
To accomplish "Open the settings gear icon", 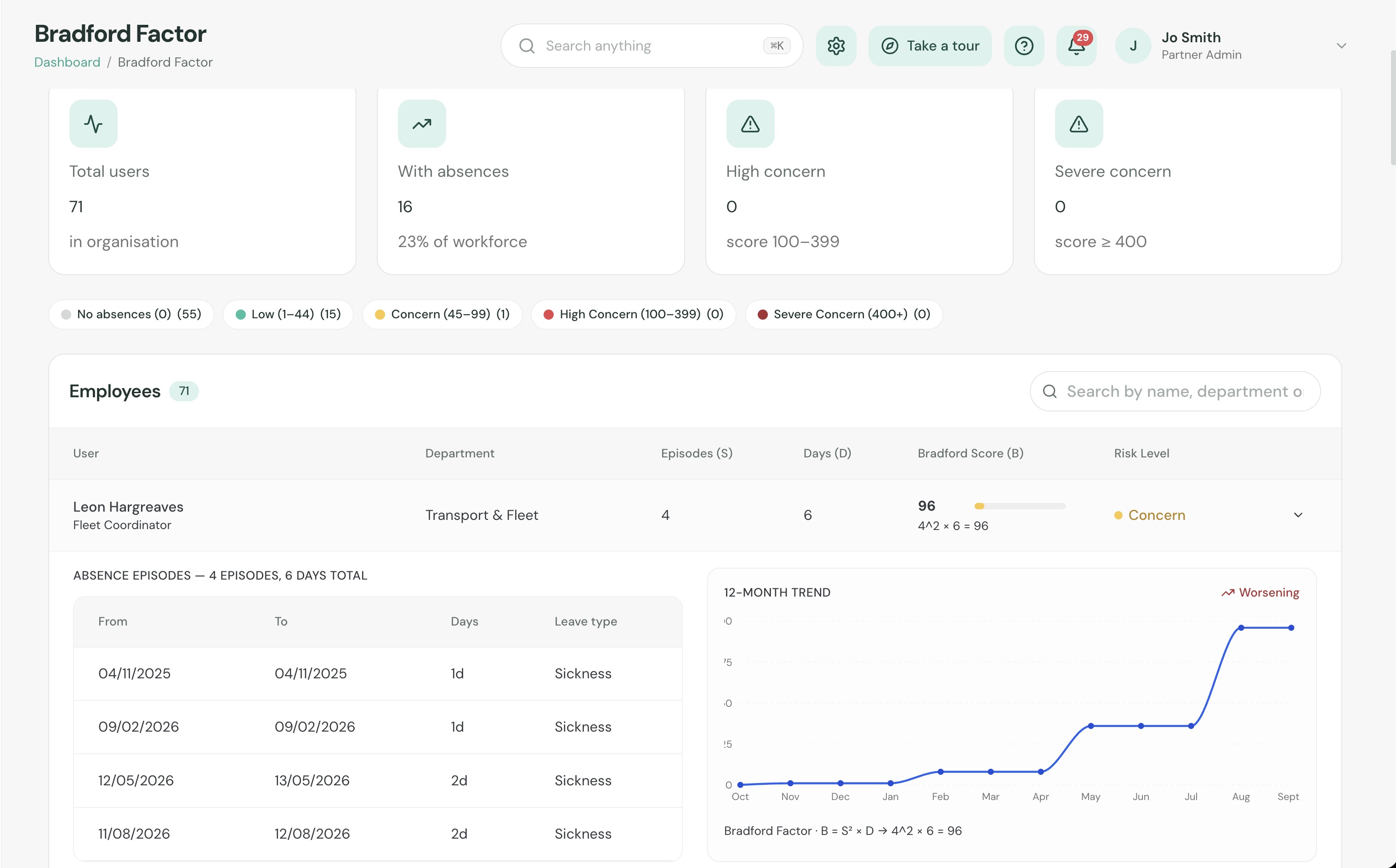I will point(835,46).
